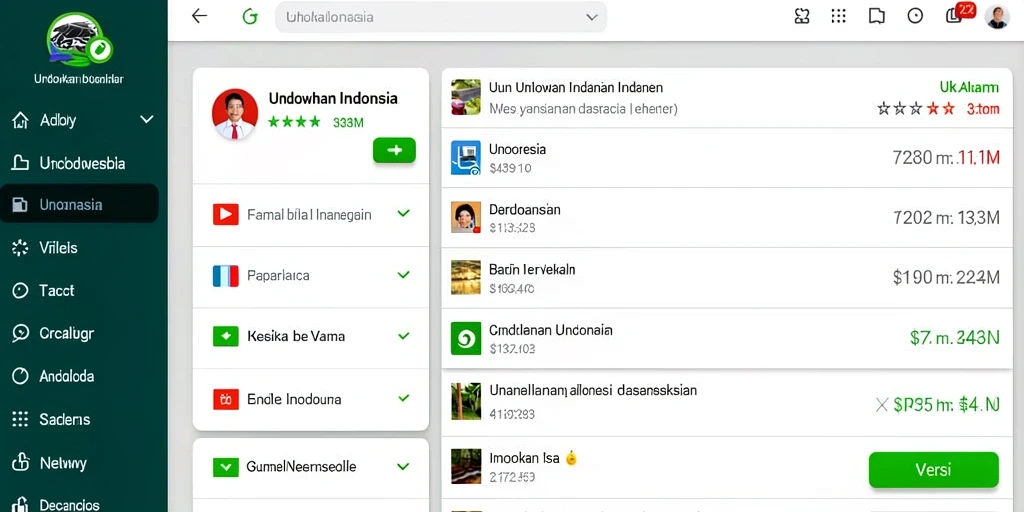
Task: Click the chat icon beside Crcalugr
Action: [x=20, y=334]
